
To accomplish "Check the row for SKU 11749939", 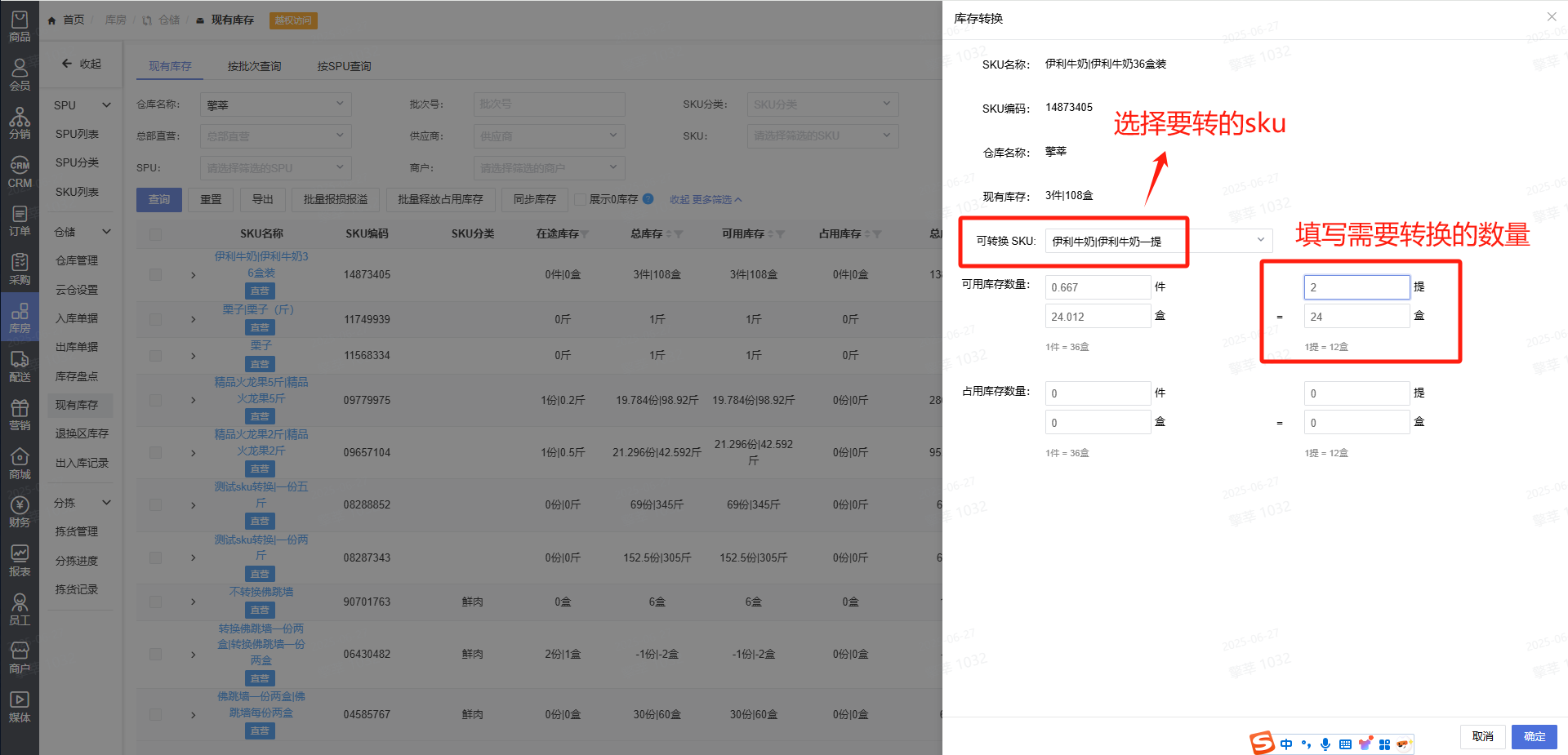I will [155, 319].
